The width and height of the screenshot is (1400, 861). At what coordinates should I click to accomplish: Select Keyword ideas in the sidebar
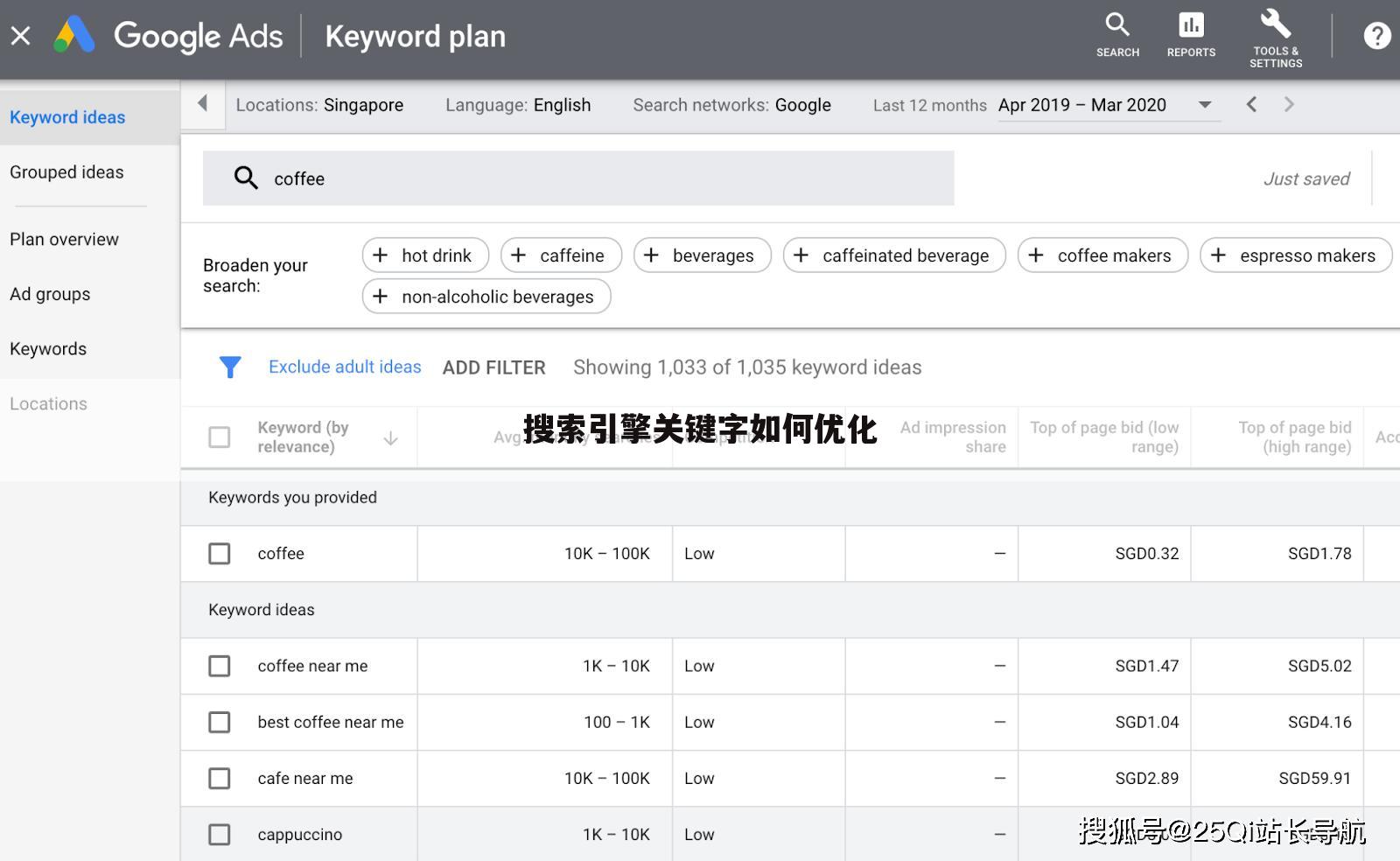[x=90, y=117]
